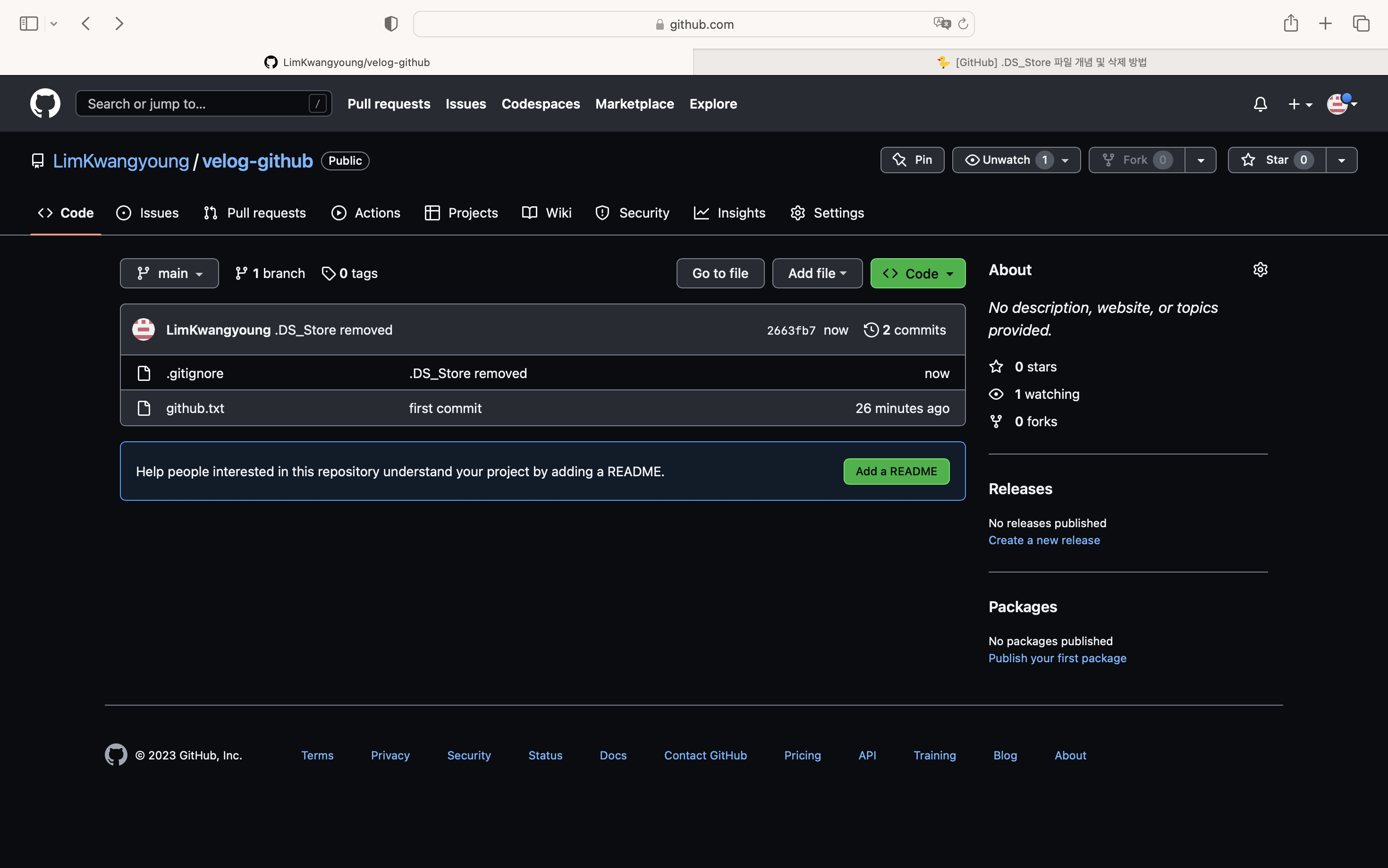Open Create a new release link
Viewport: 1388px width, 868px height.
coord(1043,540)
